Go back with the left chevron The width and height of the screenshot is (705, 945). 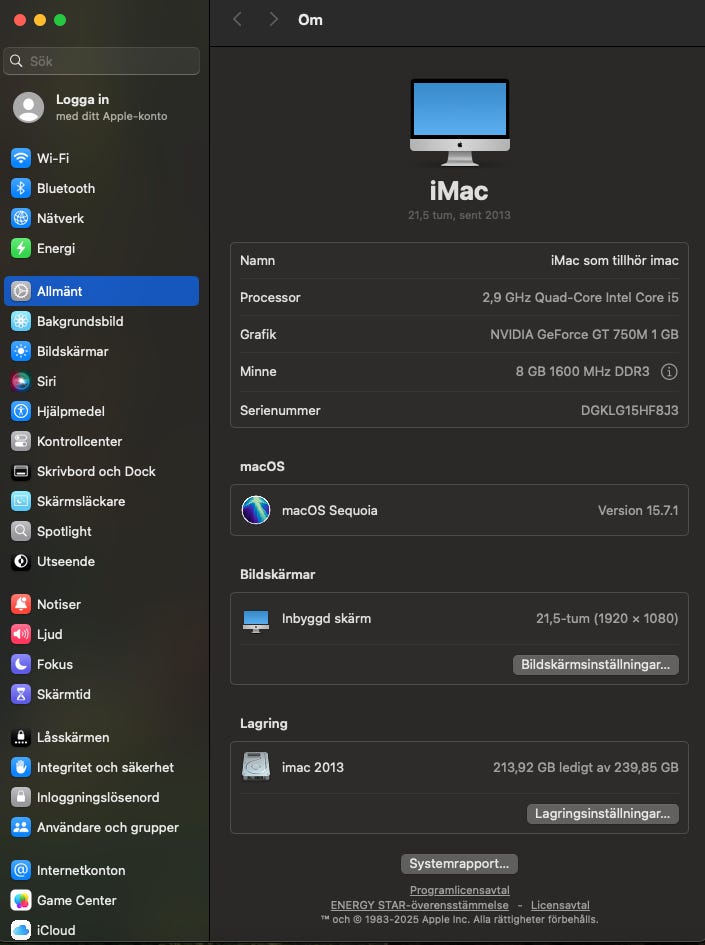237,20
